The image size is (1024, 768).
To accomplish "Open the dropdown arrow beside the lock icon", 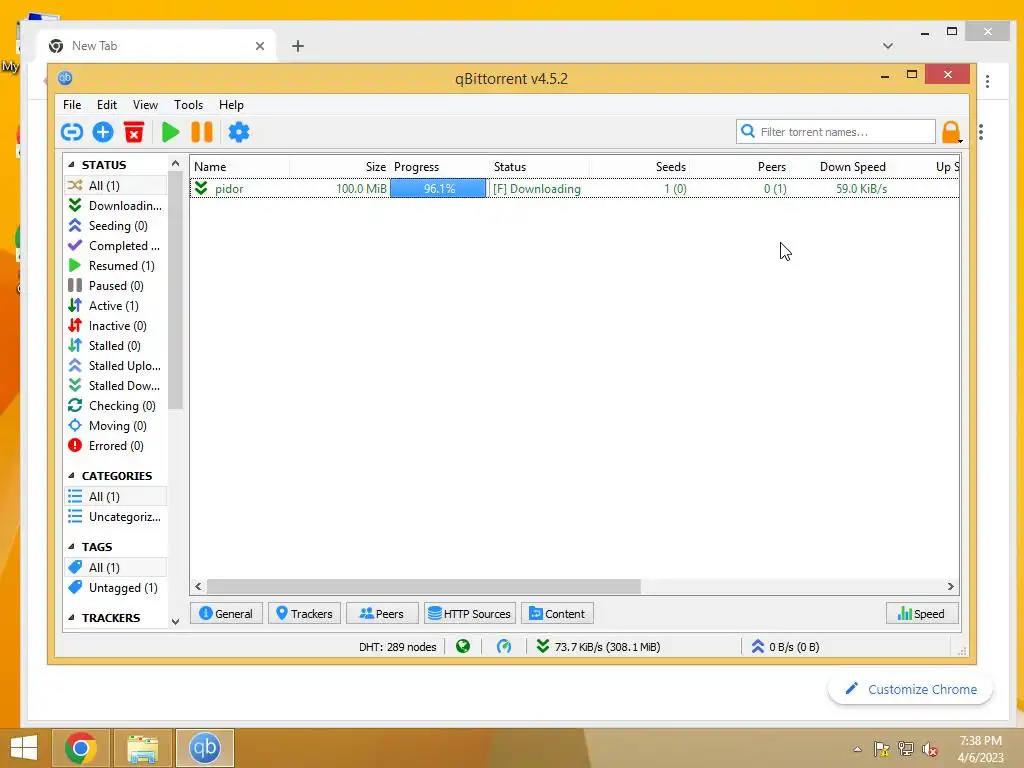I will click(x=961, y=140).
